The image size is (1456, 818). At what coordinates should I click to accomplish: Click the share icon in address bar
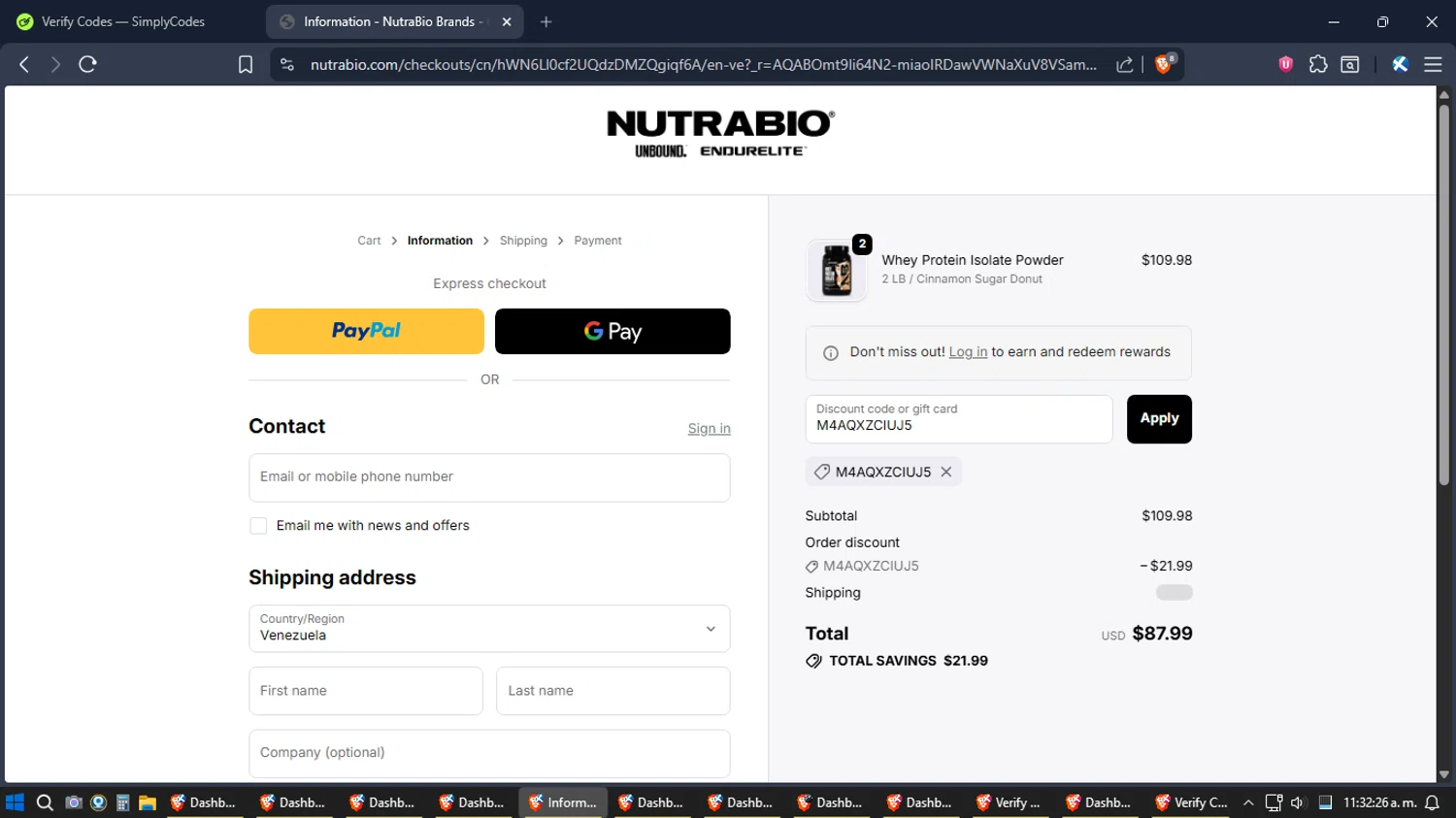tap(1125, 64)
